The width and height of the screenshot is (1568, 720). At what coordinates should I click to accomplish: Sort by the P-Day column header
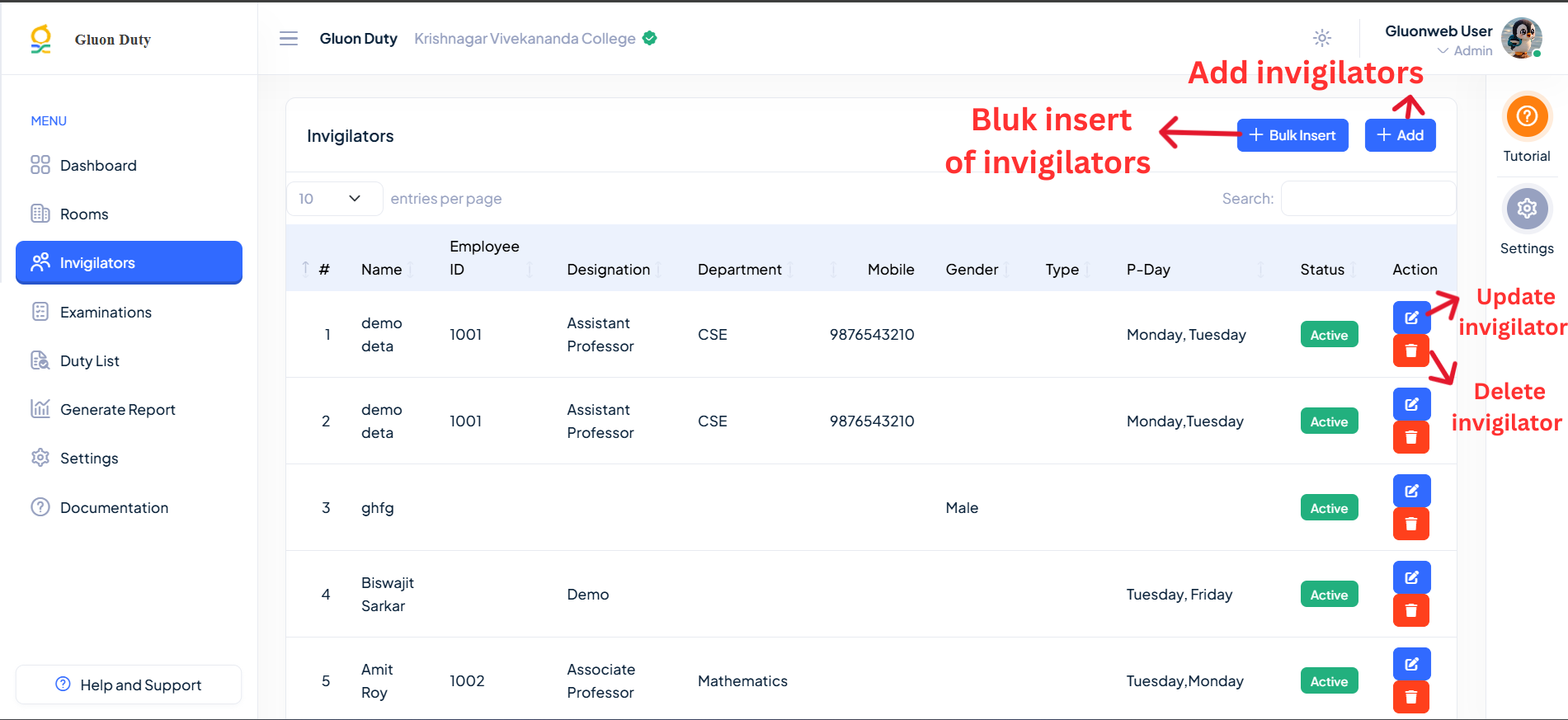1148,270
